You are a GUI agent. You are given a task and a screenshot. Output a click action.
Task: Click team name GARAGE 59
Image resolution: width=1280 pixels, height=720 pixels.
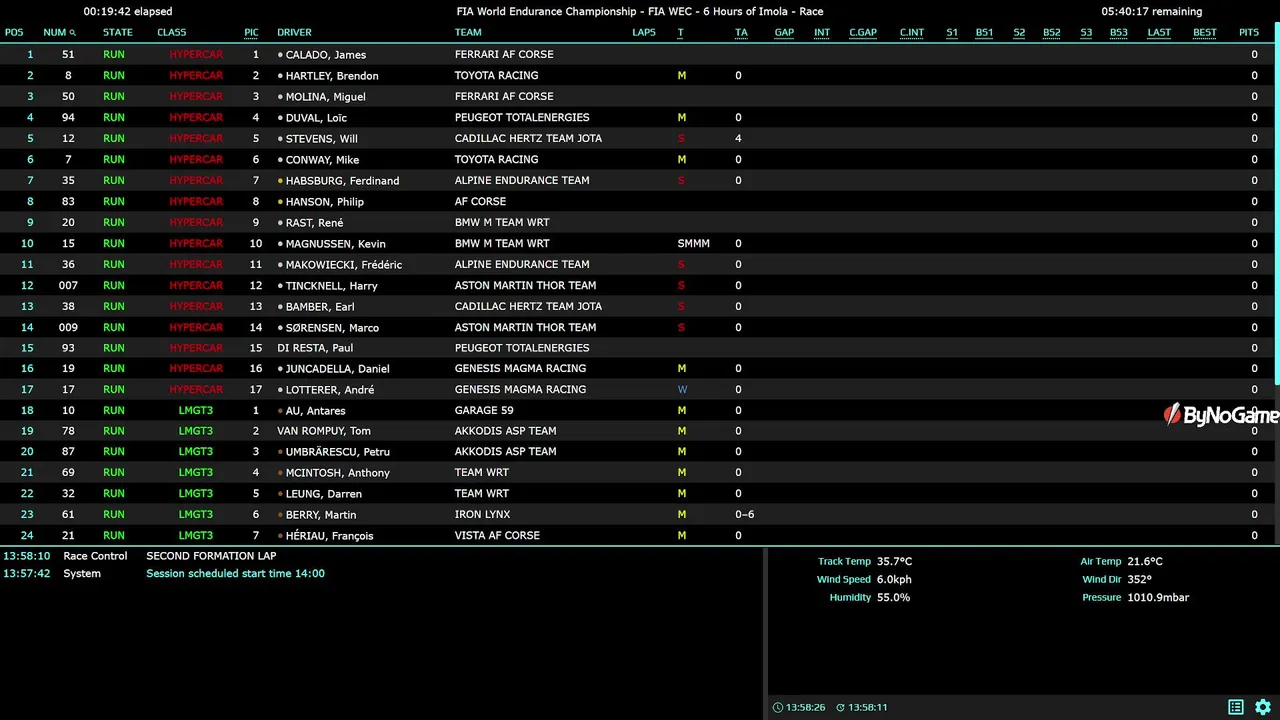[x=484, y=411]
